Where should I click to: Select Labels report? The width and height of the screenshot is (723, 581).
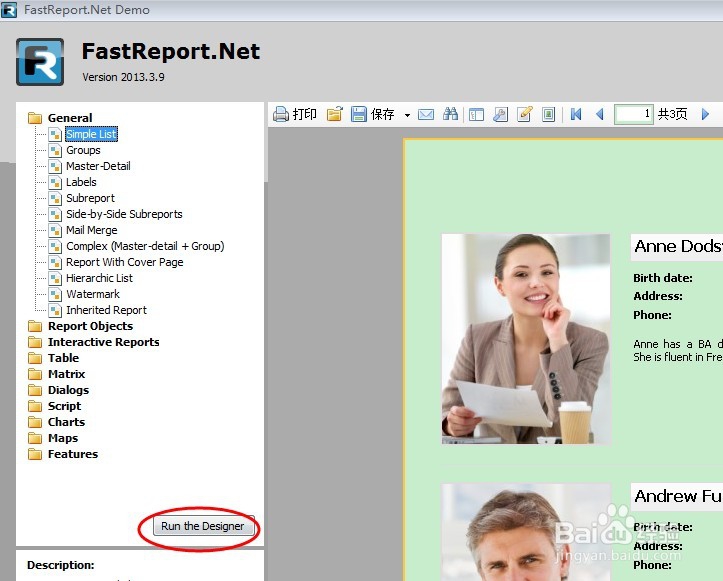coord(81,182)
